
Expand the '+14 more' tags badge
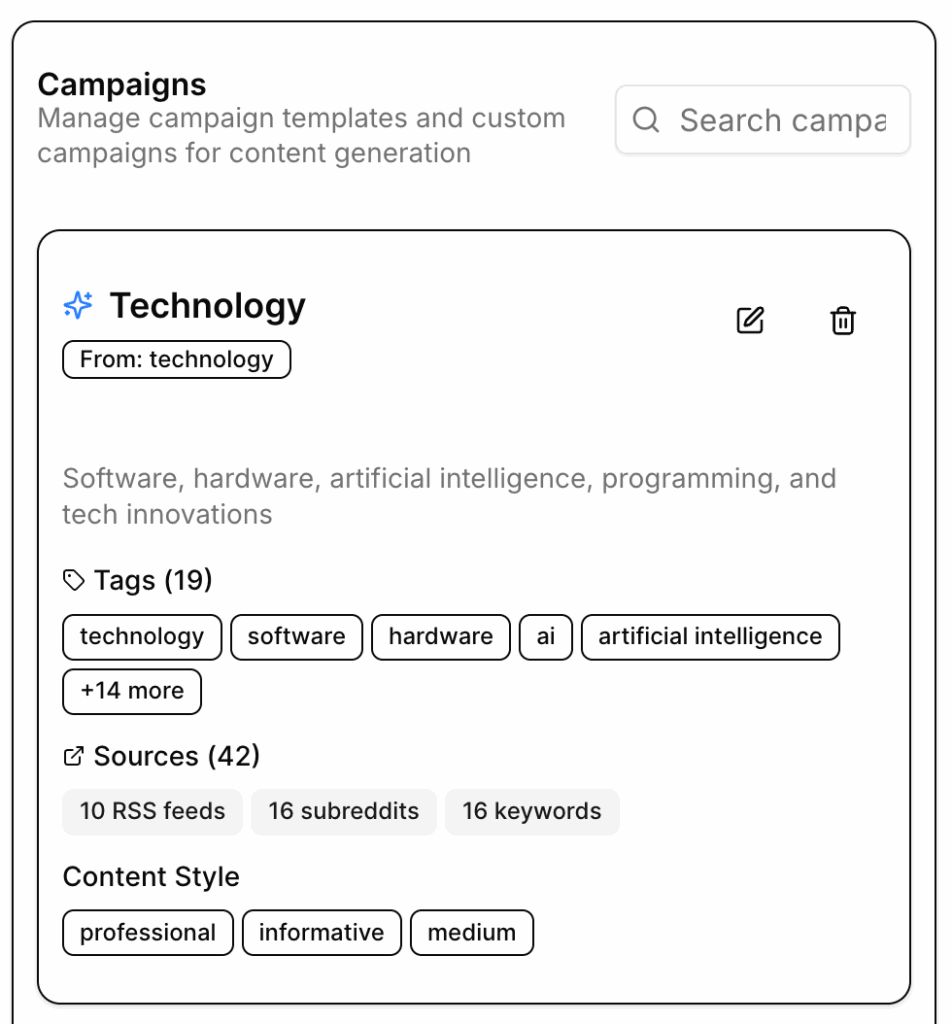[x=132, y=691]
